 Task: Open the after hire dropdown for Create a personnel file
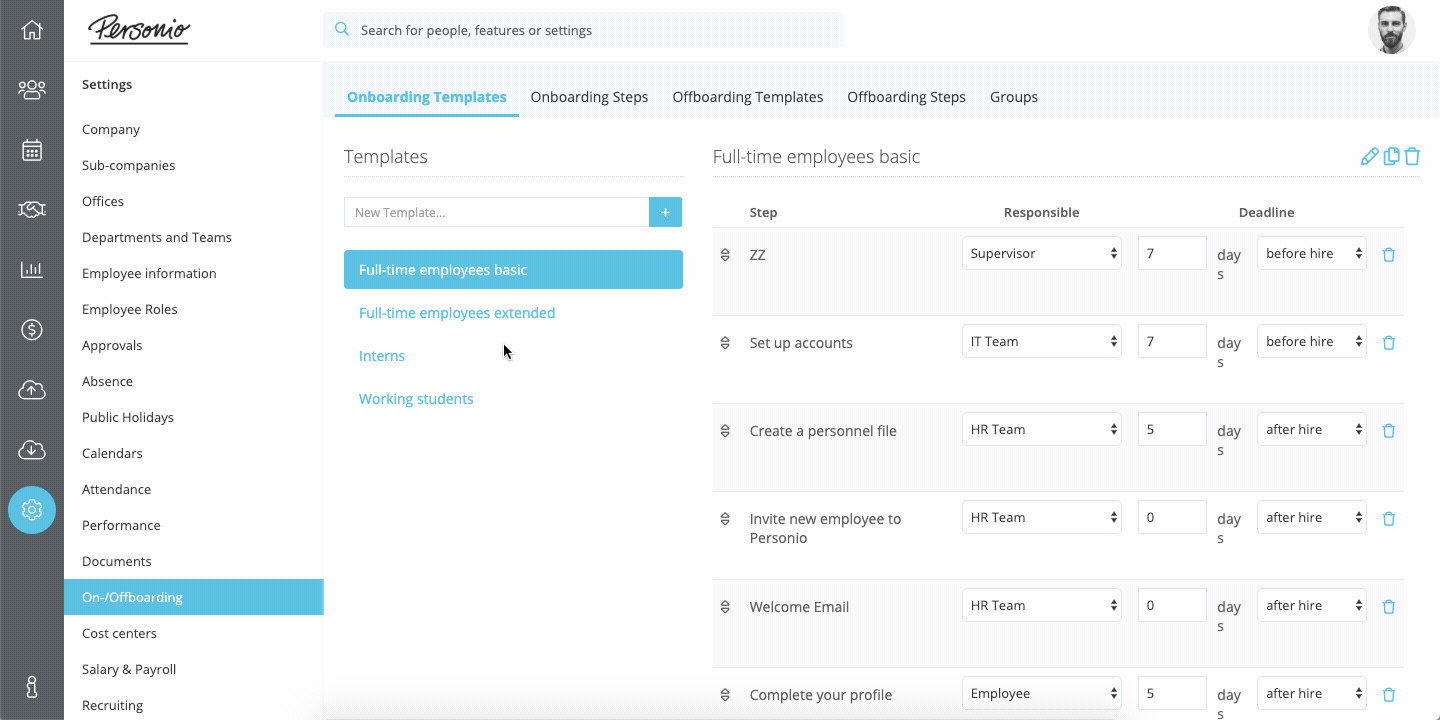point(1312,429)
